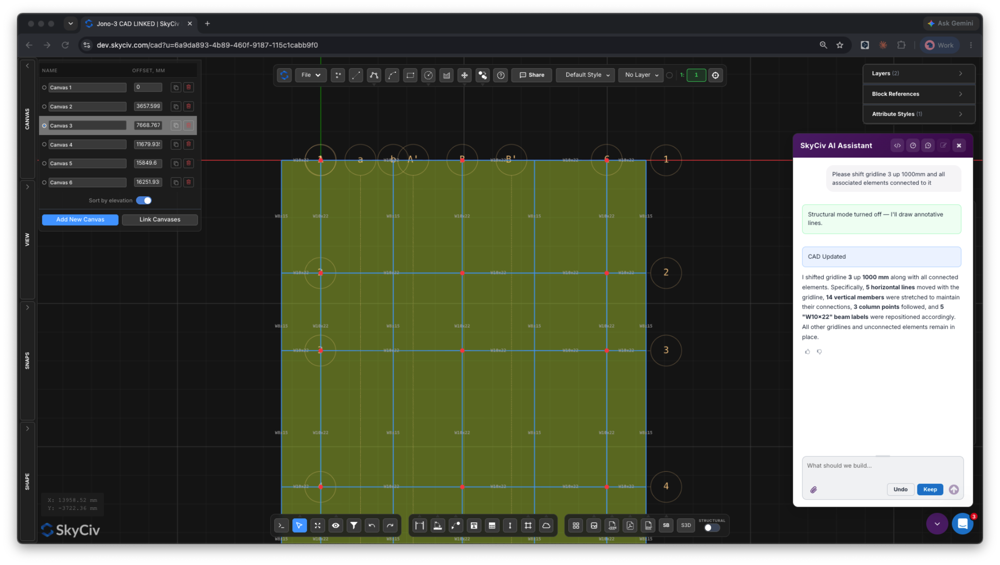Select the straight Line tool in top toolbar
Screen dimensions: 1000x565
point(356,75)
